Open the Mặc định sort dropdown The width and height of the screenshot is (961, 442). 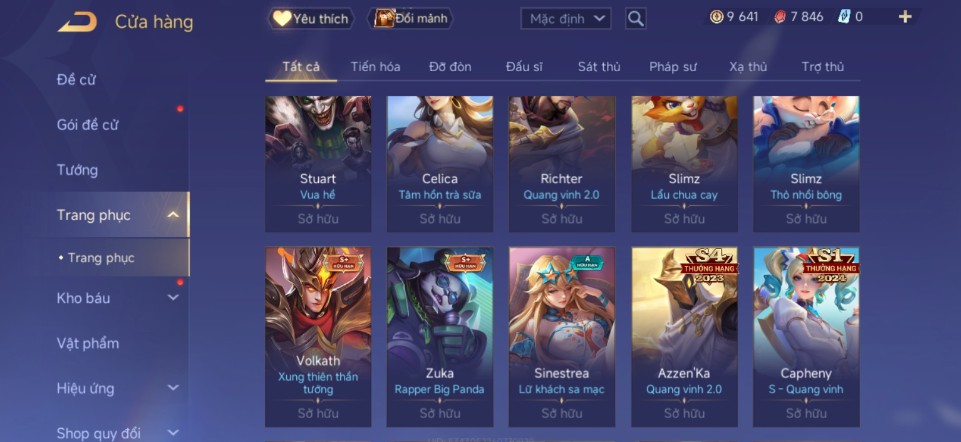point(566,18)
